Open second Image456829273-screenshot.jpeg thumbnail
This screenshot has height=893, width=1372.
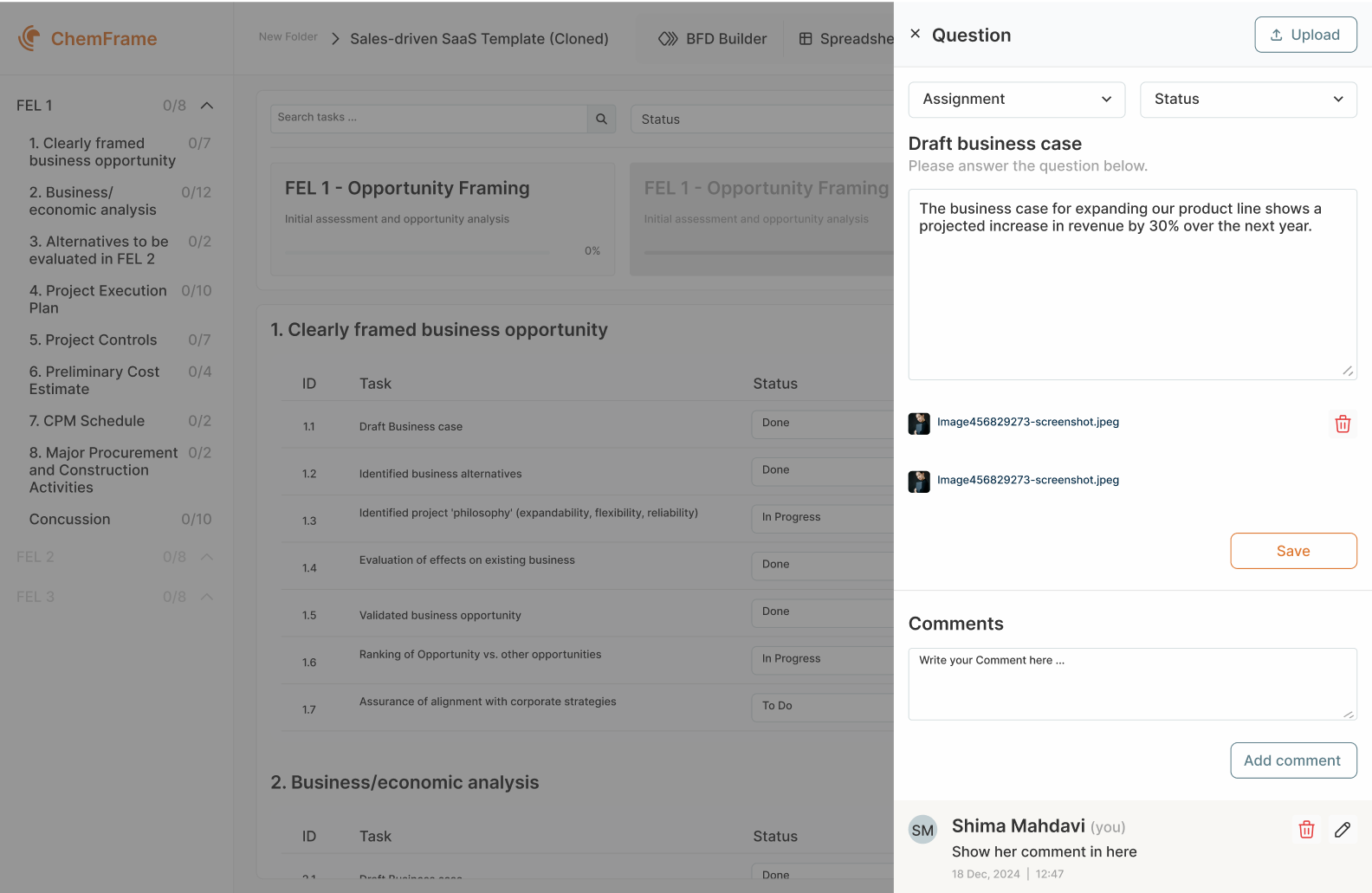point(919,482)
